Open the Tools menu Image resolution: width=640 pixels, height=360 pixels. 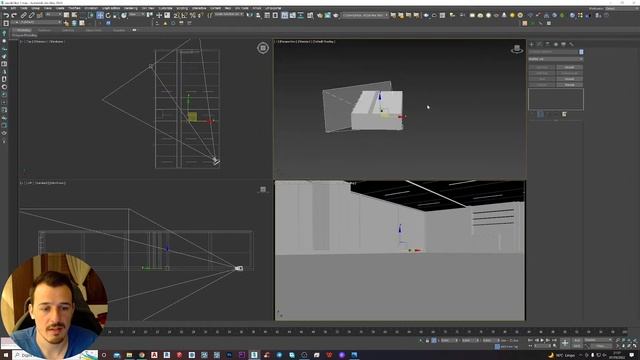pos(24,8)
